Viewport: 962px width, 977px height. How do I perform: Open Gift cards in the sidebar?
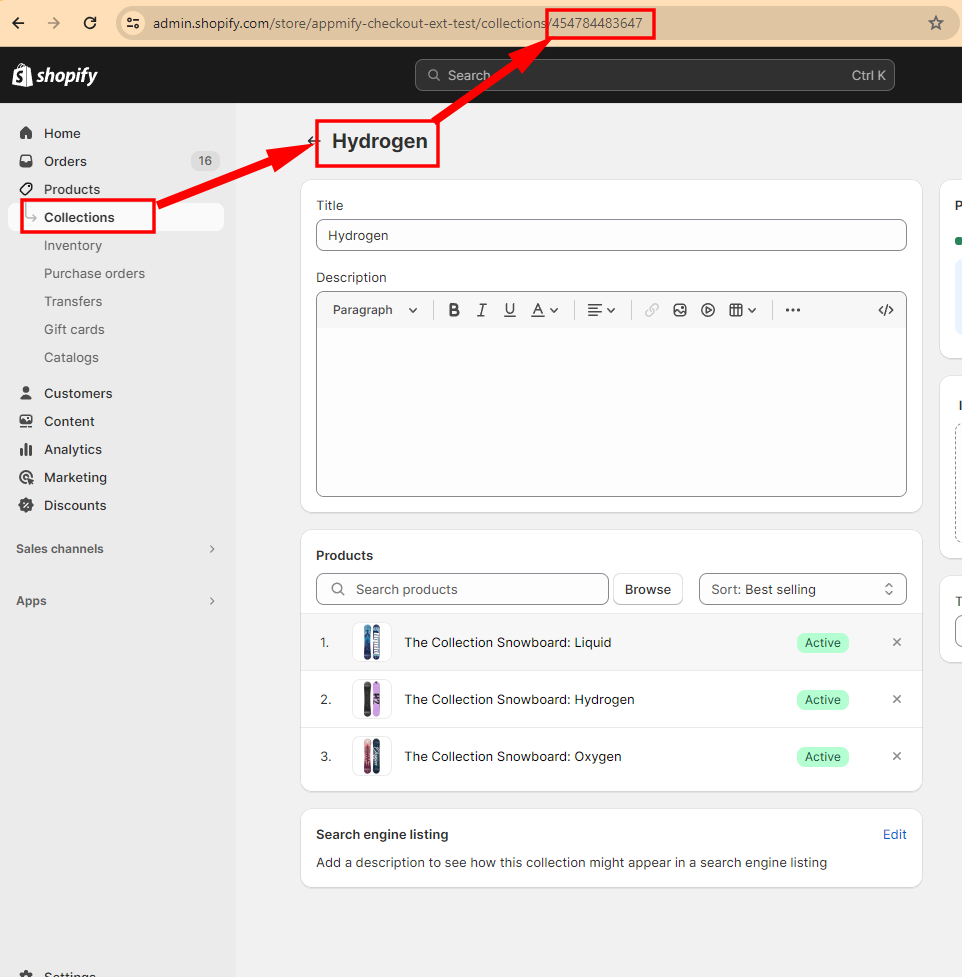74,330
